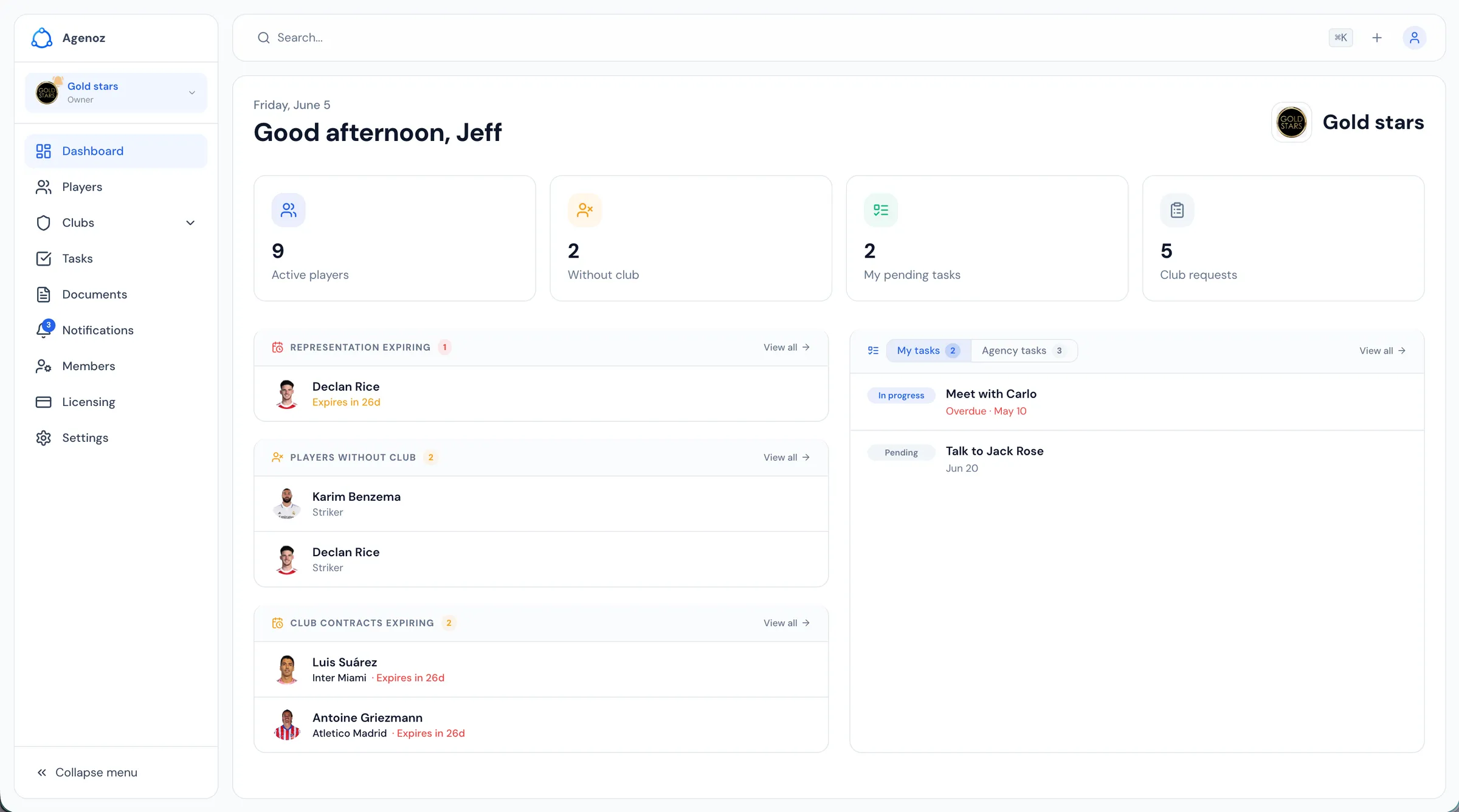
Task: Click the plus add icon in top bar
Action: click(x=1377, y=38)
